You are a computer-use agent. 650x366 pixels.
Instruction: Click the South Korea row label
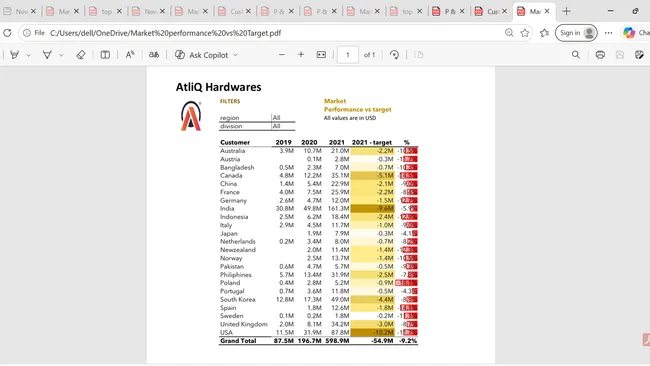[238, 299]
